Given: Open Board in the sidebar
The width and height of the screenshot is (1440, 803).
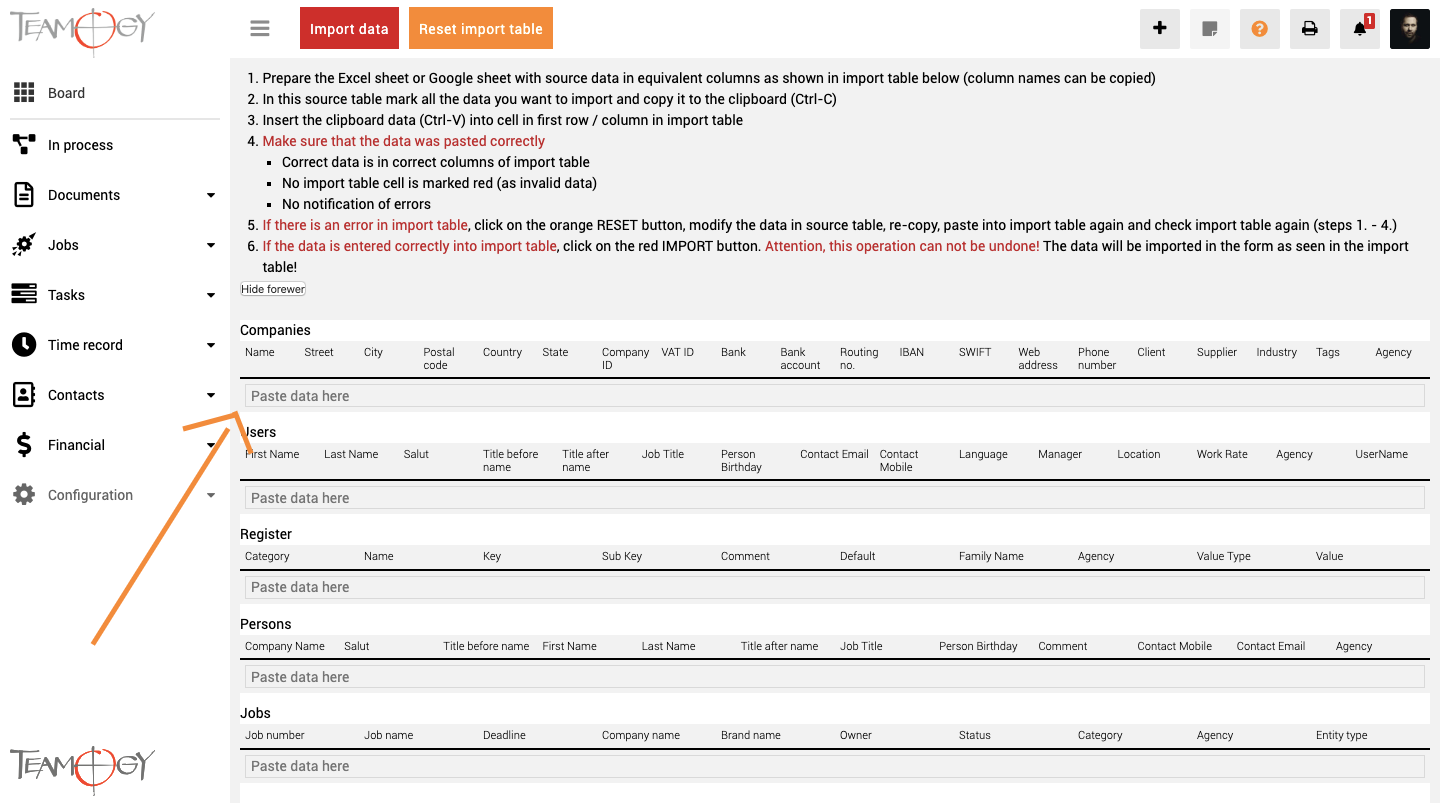Looking at the screenshot, I should 66,93.
